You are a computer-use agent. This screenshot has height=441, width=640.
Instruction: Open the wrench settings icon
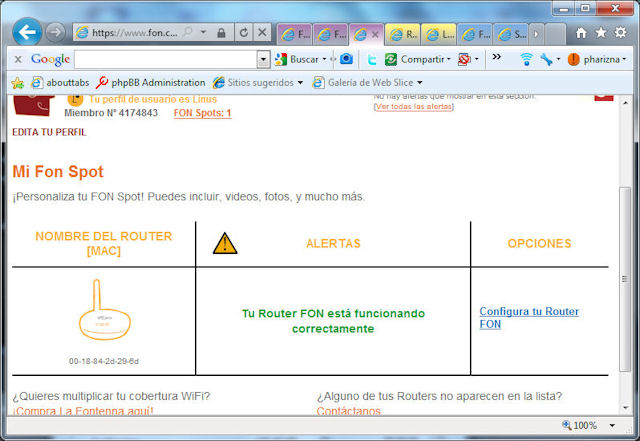click(546, 59)
